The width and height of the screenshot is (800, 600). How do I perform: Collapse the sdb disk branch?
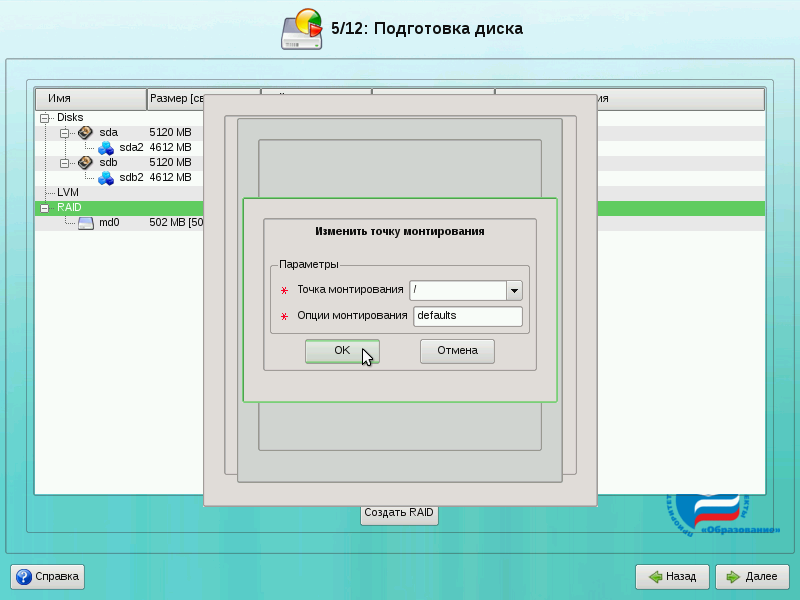64,162
